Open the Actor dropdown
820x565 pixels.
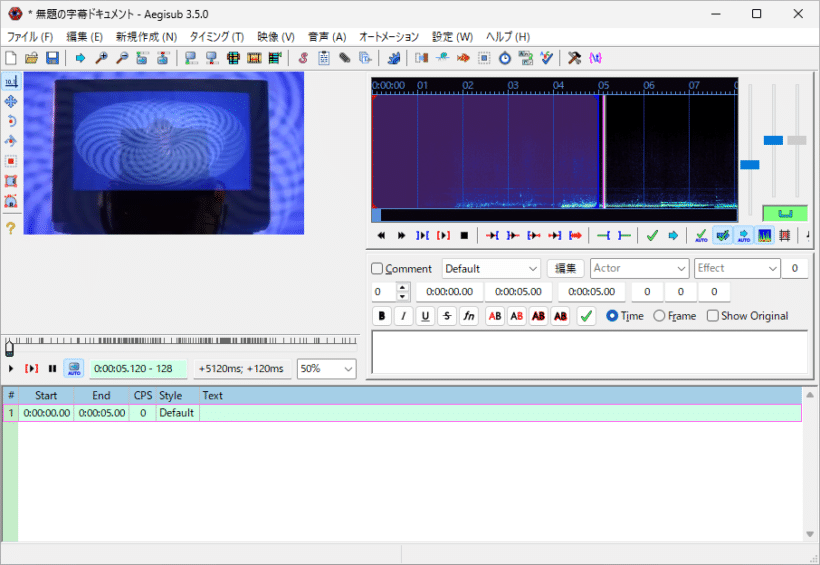[x=639, y=268]
